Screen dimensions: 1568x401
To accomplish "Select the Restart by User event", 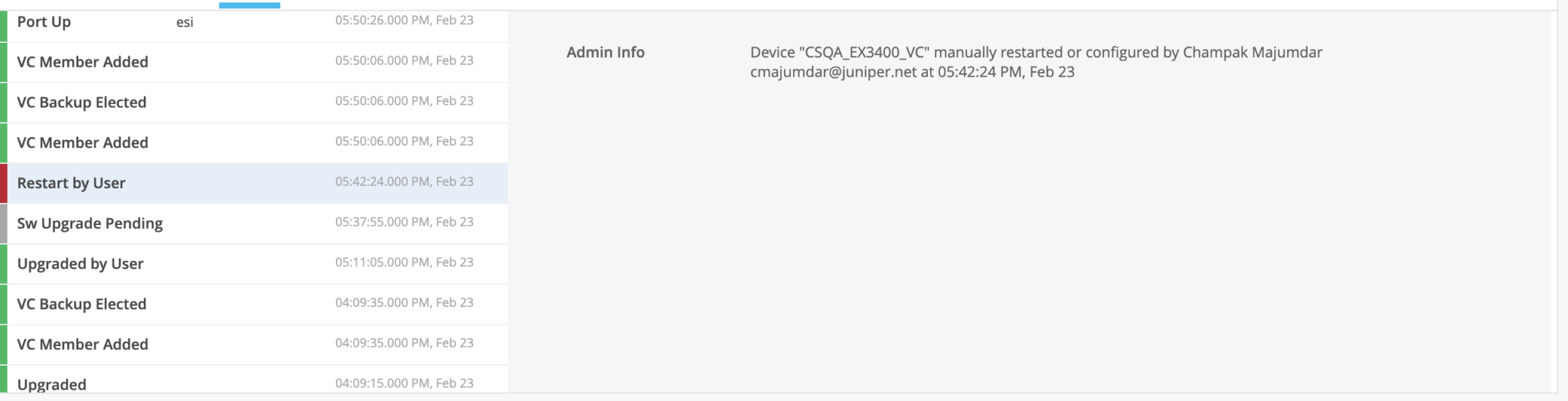I will point(254,183).
